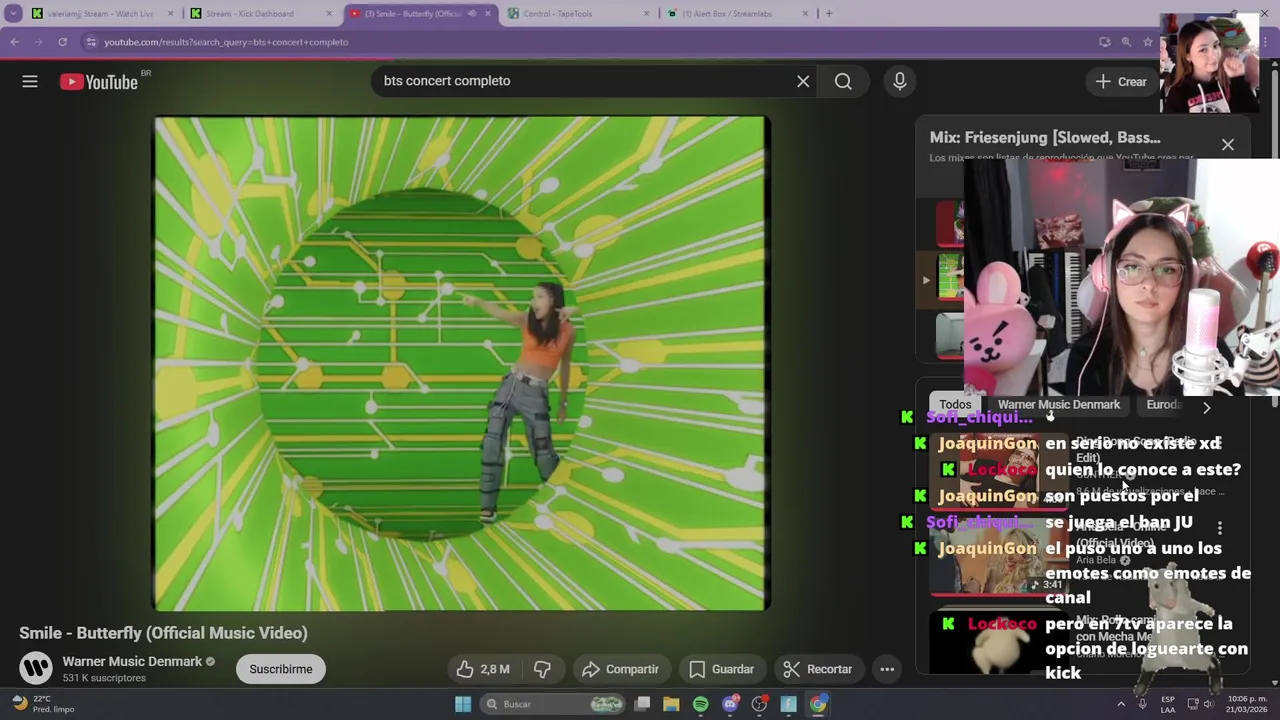Open options for suggested video with three dots

1219,527
